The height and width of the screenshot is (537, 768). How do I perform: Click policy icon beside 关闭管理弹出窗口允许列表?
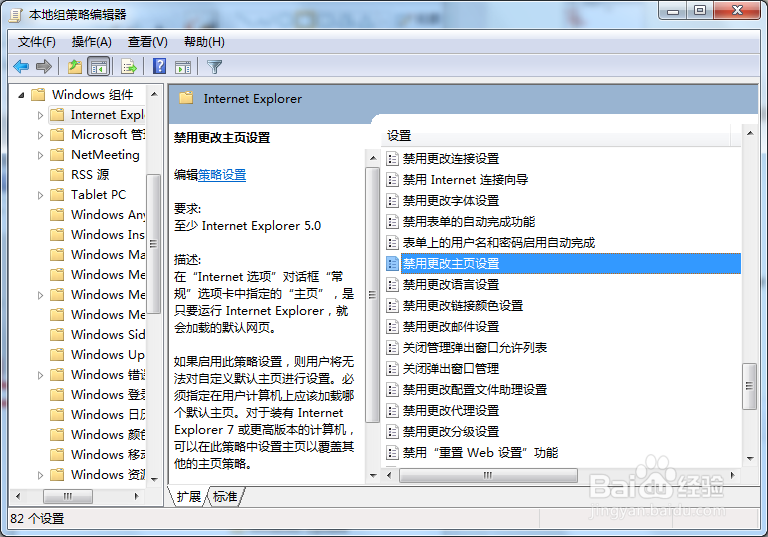(x=392, y=348)
